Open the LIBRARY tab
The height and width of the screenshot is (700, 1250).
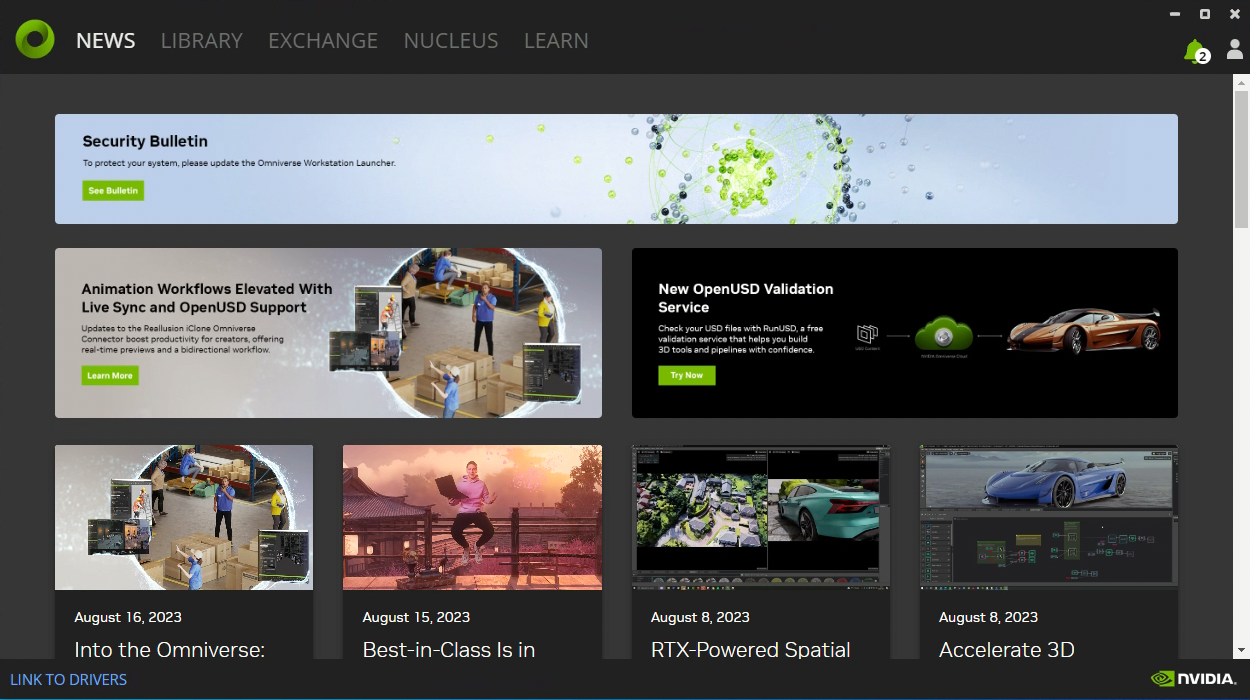point(202,41)
